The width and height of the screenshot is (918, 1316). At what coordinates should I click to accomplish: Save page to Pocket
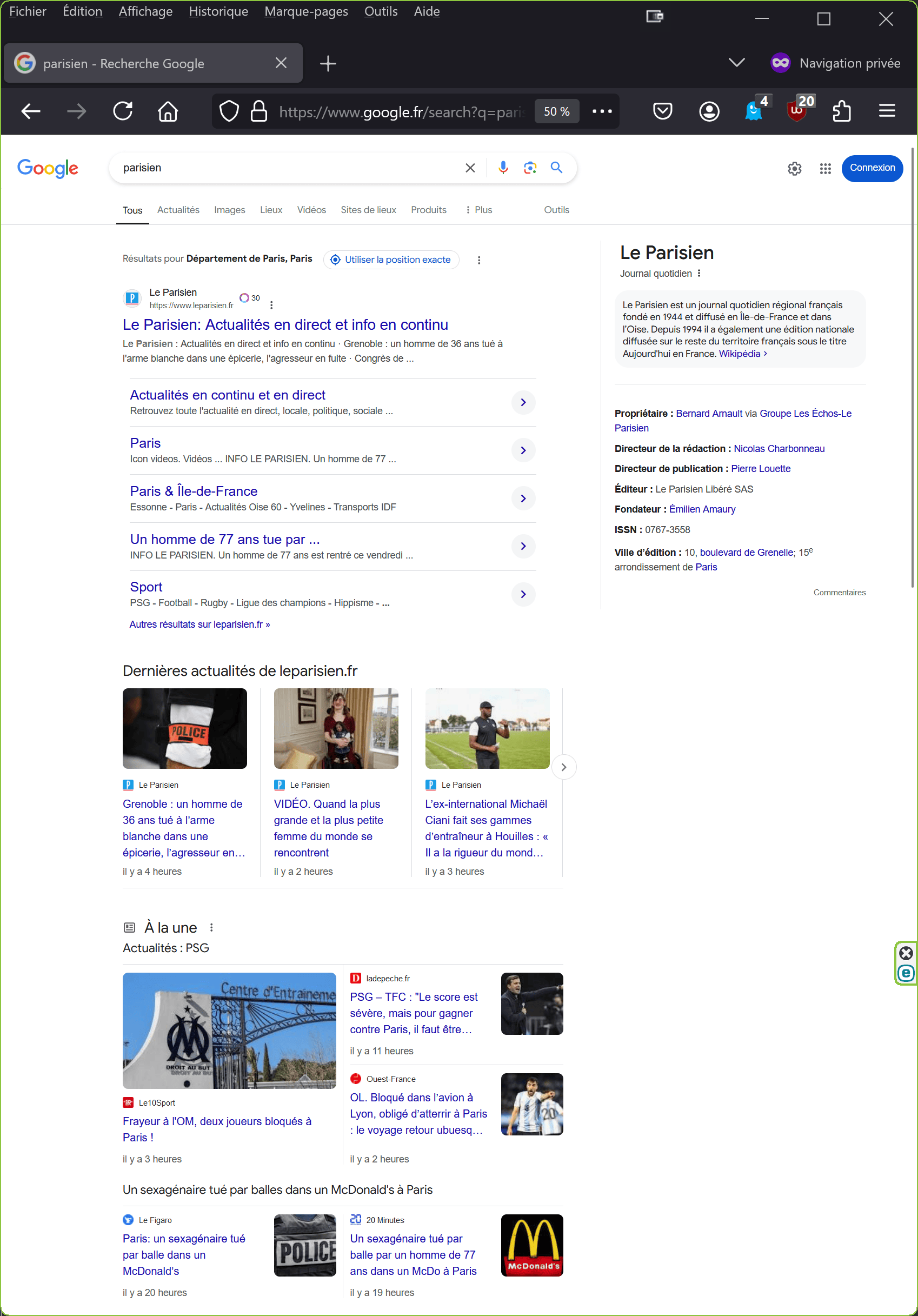point(662,111)
